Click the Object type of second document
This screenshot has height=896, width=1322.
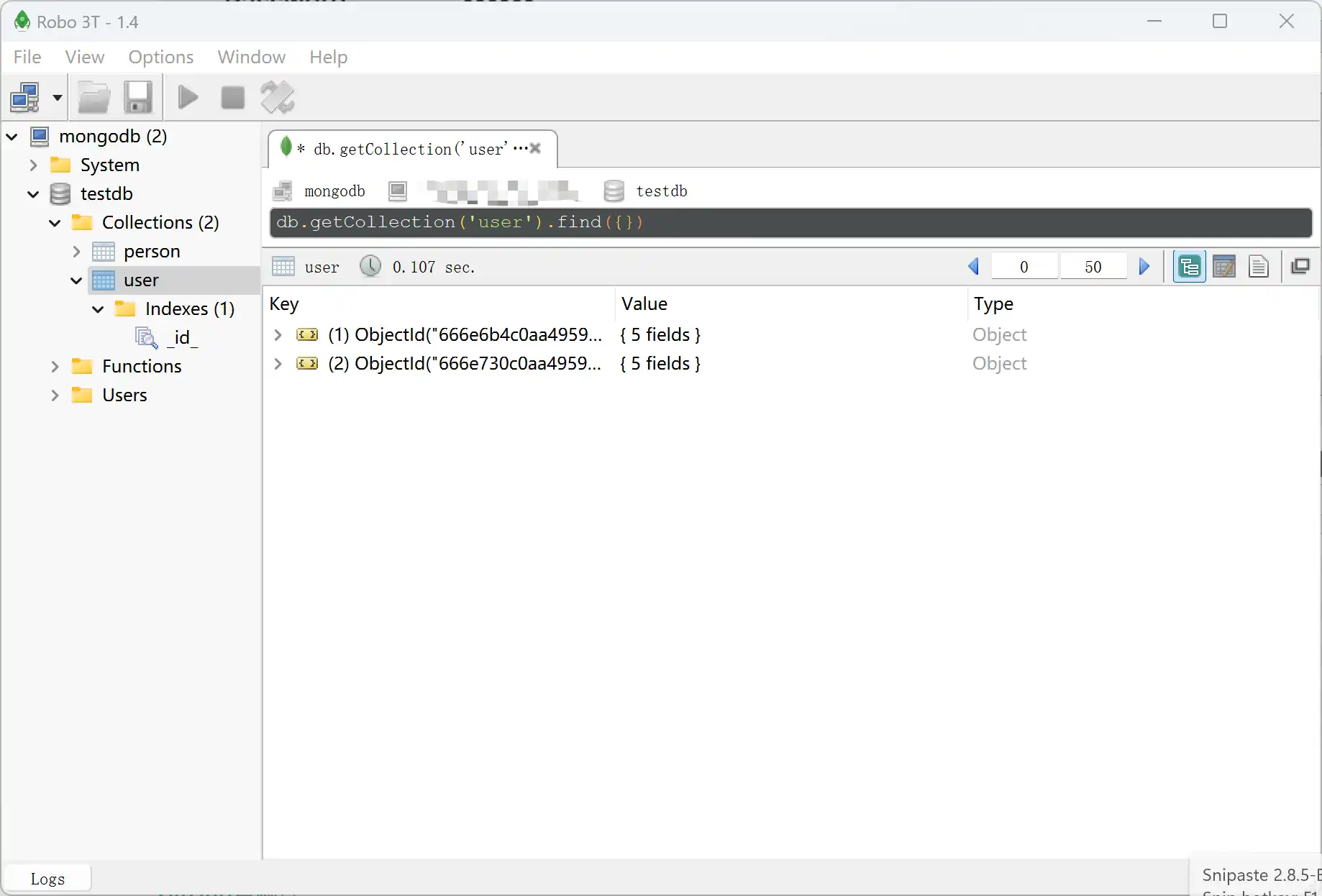click(1000, 363)
